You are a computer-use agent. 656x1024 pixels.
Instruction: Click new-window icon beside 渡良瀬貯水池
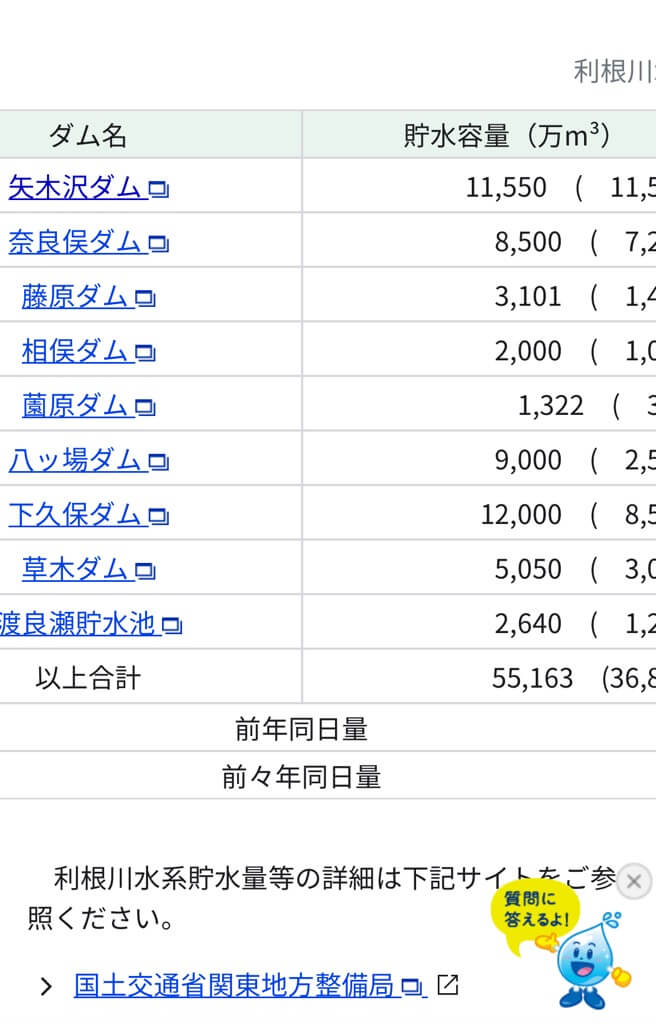pos(172,627)
